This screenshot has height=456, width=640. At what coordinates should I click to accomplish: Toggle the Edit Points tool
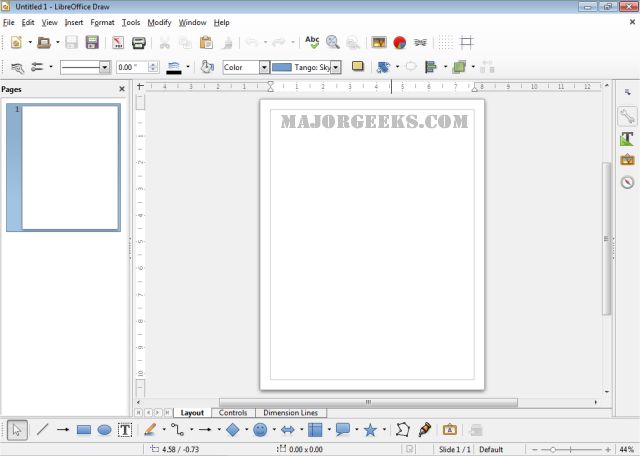(x=403, y=429)
